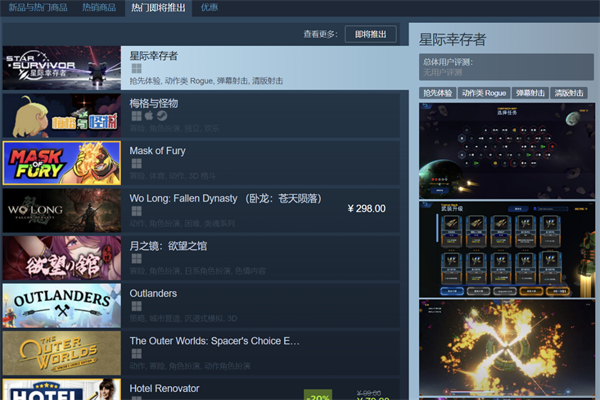Click the tags line under 星际幸存者
600x400 pixels.
[206, 81]
